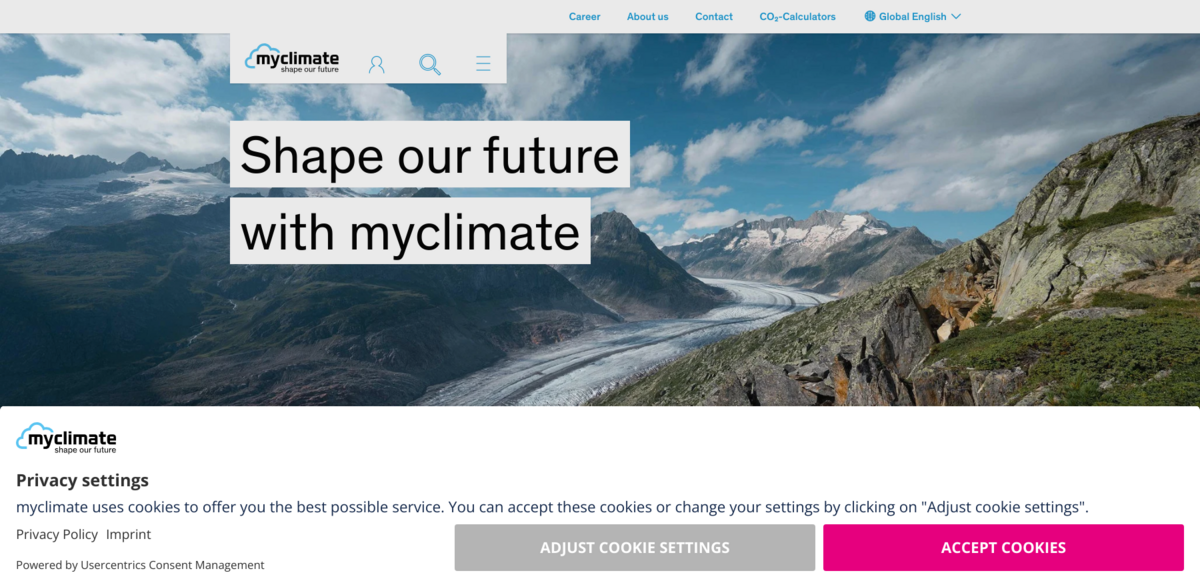Navigate to the Career page

point(584,16)
